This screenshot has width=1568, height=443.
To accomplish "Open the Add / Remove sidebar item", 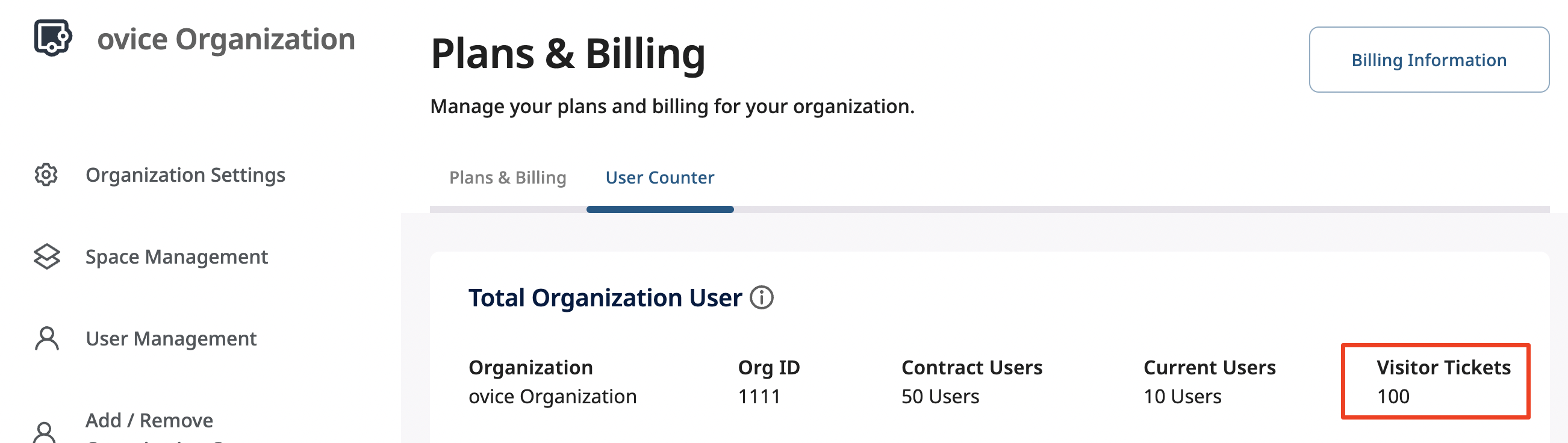I will pos(149,421).
